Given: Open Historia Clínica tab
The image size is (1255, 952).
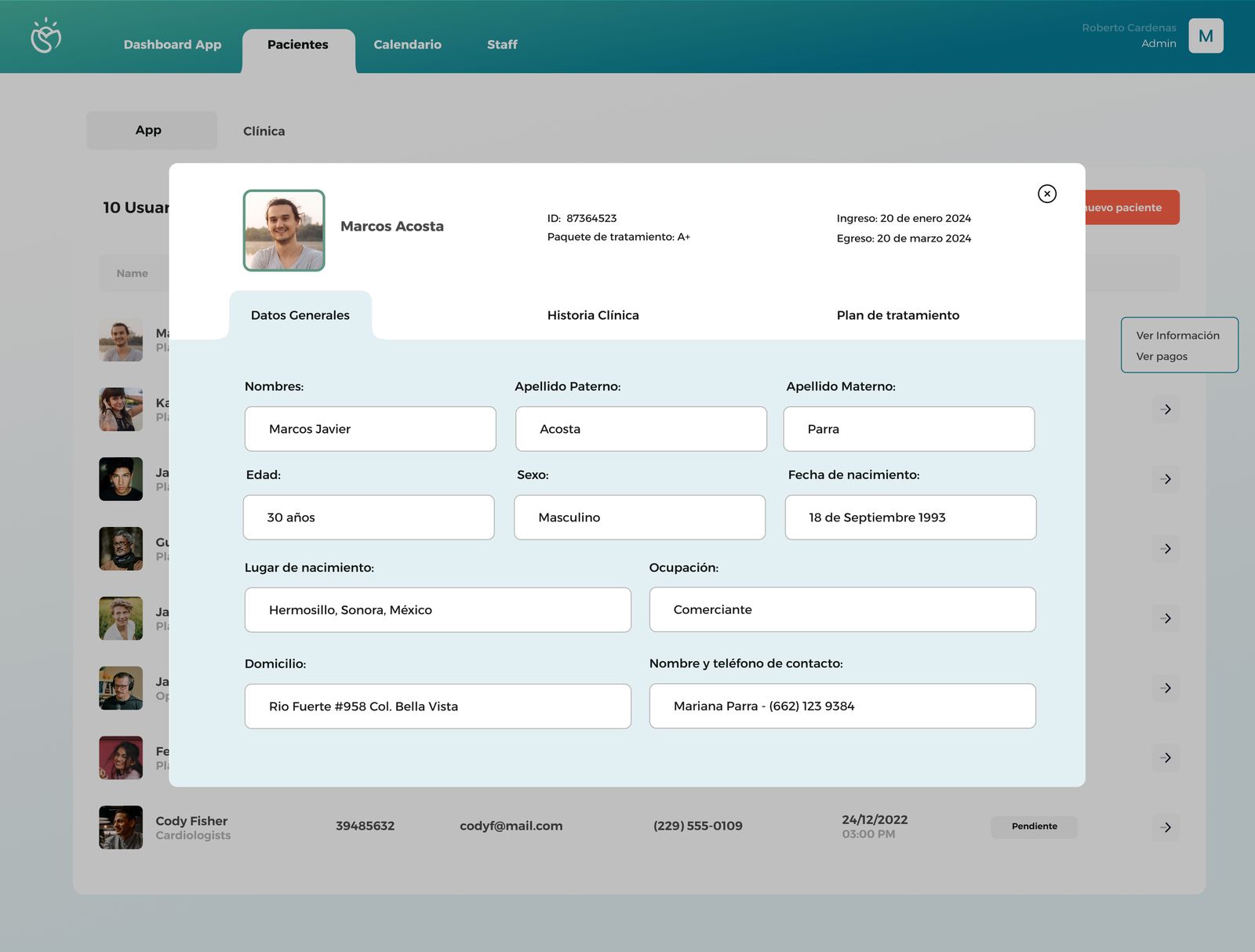Looking at the screenshot, I should pos(593,315).
